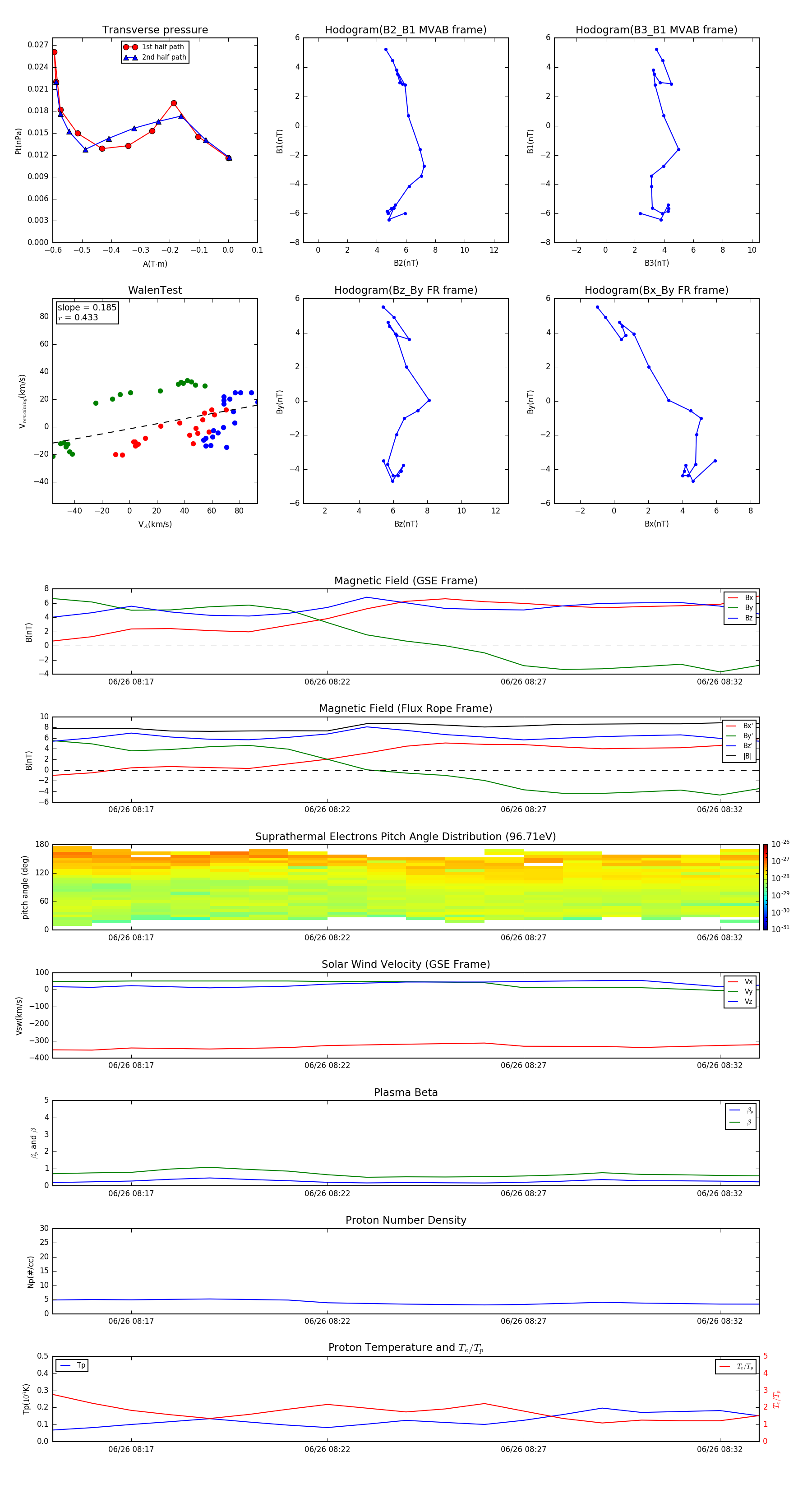Image resolution: width=812 pixels, height=1489 pixels.
Task: Select the 'Vy' legend entry
Action: coord(740,991)
